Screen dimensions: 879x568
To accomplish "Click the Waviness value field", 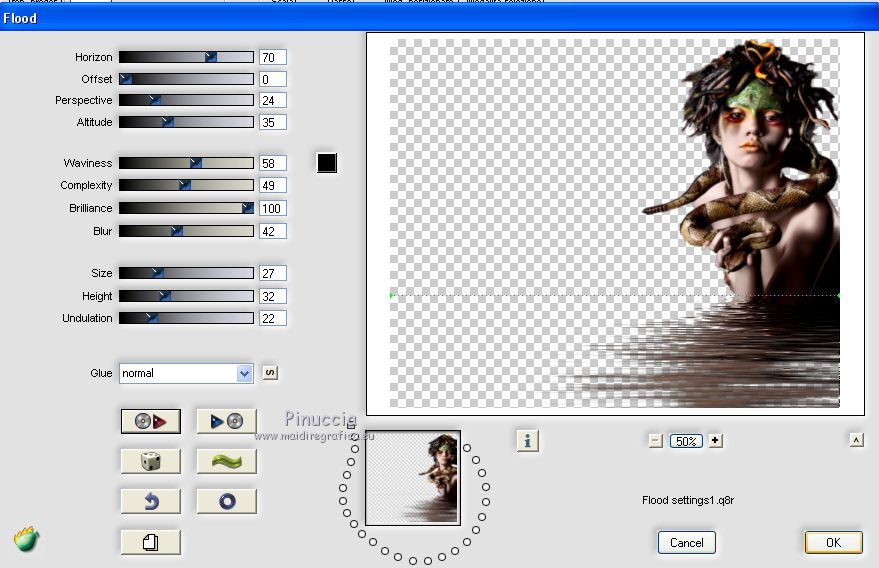I will [273, 163].
